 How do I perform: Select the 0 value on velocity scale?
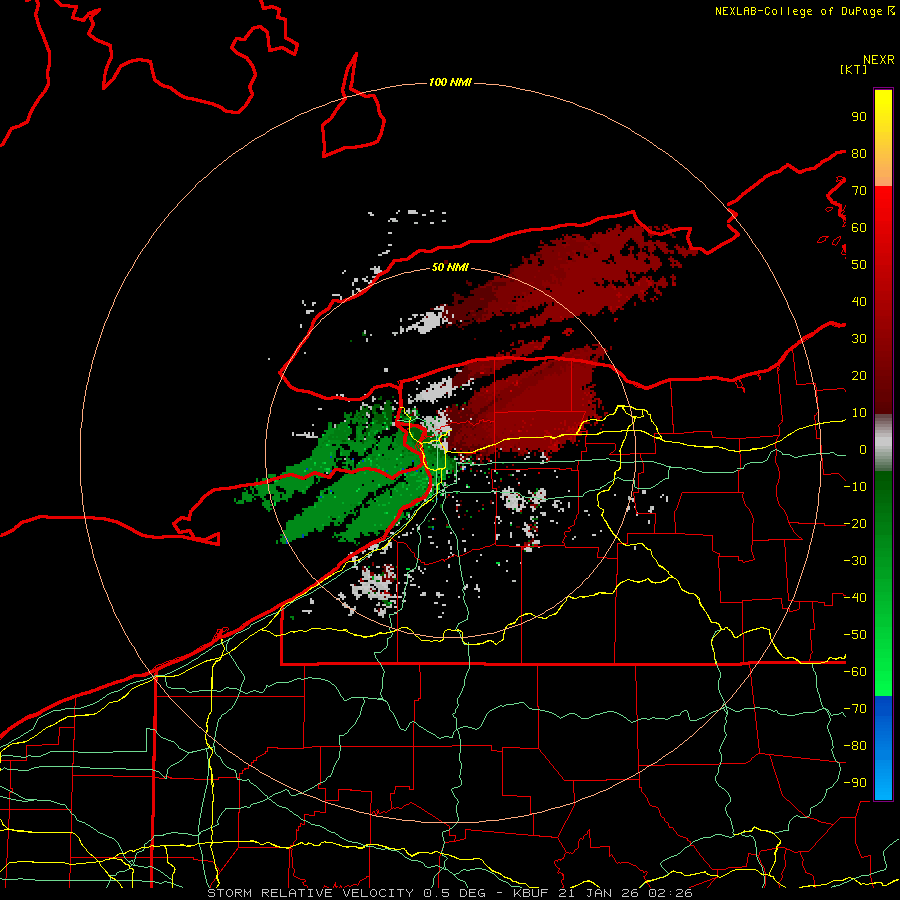[863, 450]
